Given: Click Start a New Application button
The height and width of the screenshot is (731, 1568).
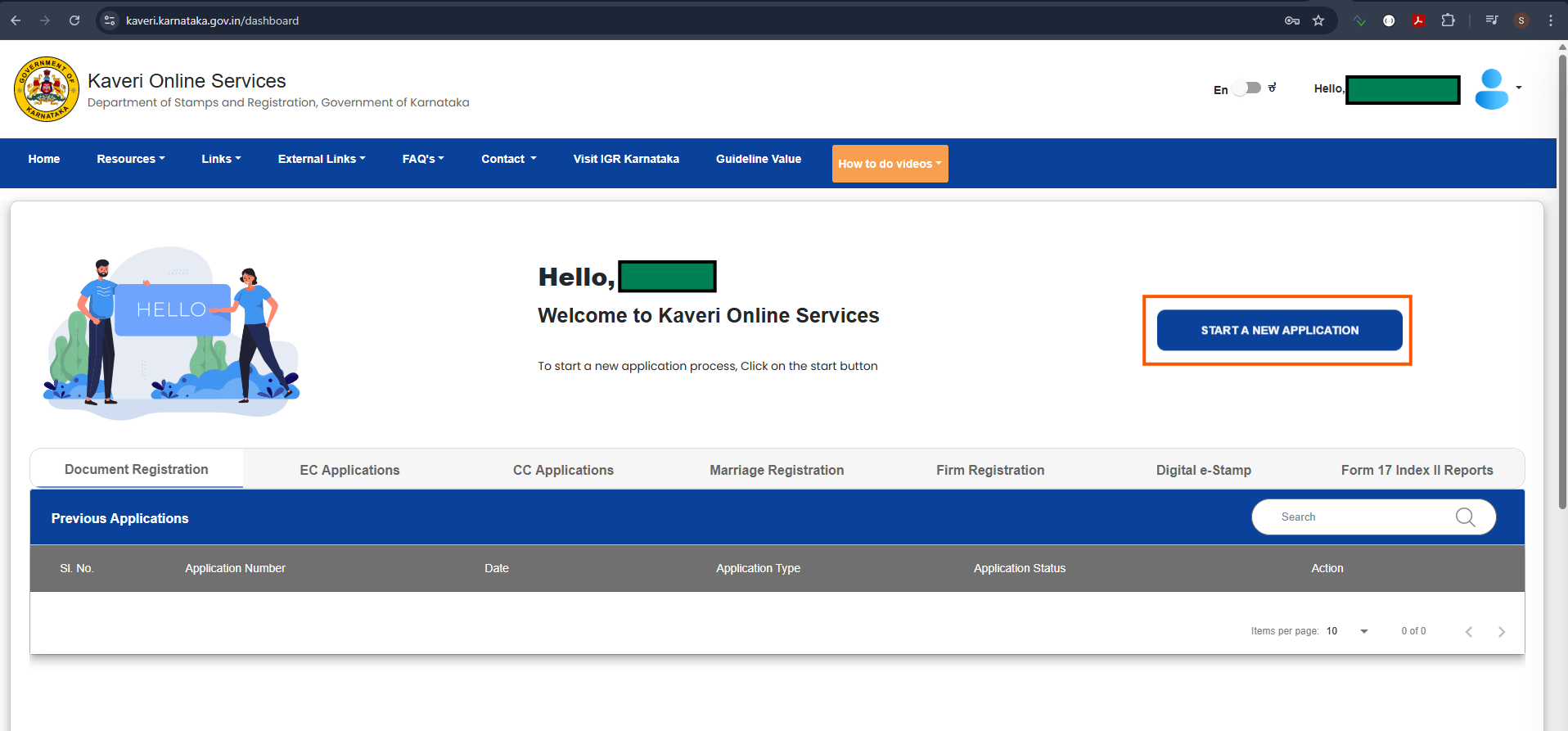Looking at the screenshot, I should (1279, 330).
